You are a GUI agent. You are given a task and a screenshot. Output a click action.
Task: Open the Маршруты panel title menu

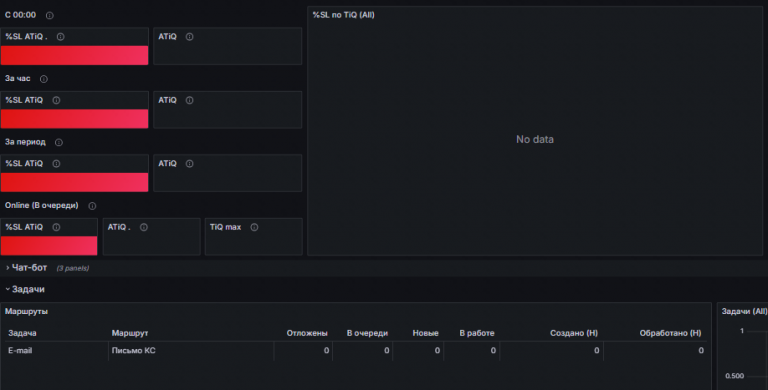[26, 311]
